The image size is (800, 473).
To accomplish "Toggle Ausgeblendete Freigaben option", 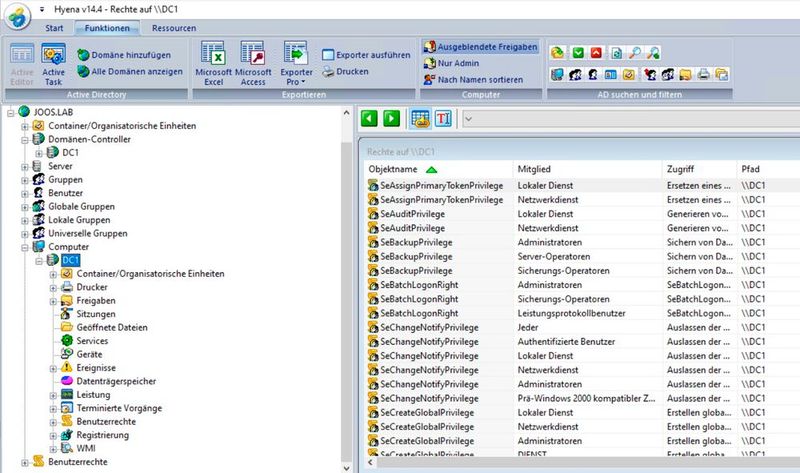I will point(481,47).
